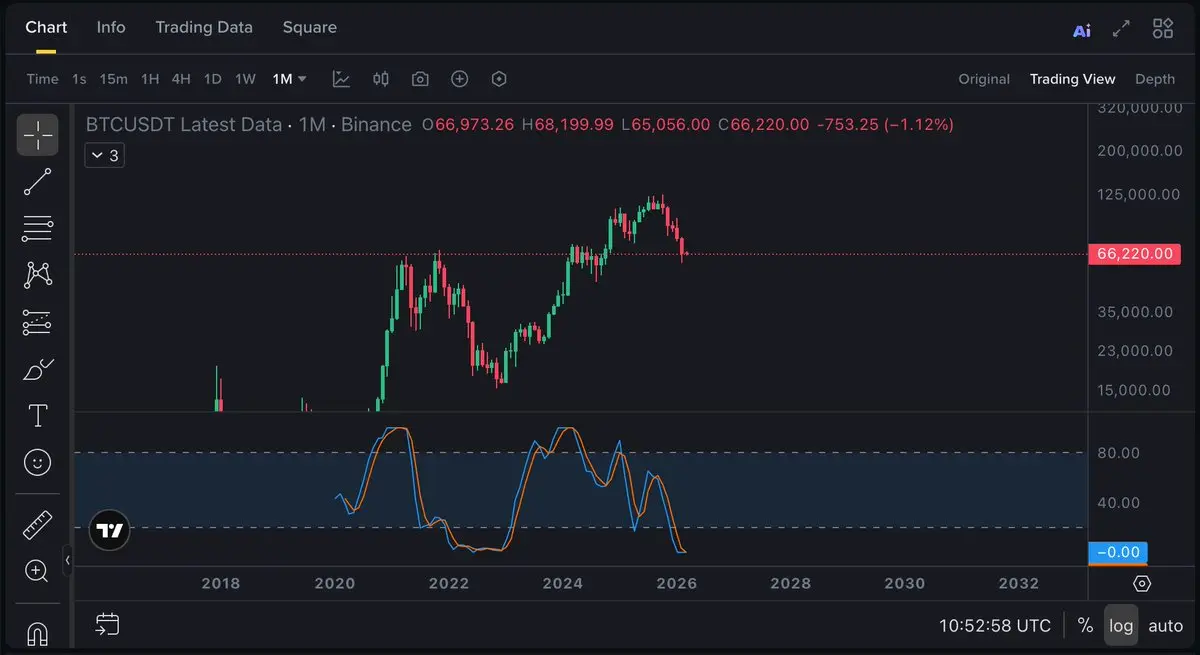Select the 1s interval
The width and height of the screenshot is (1200, 655).
pyautogui.click(x=79, y=79)
